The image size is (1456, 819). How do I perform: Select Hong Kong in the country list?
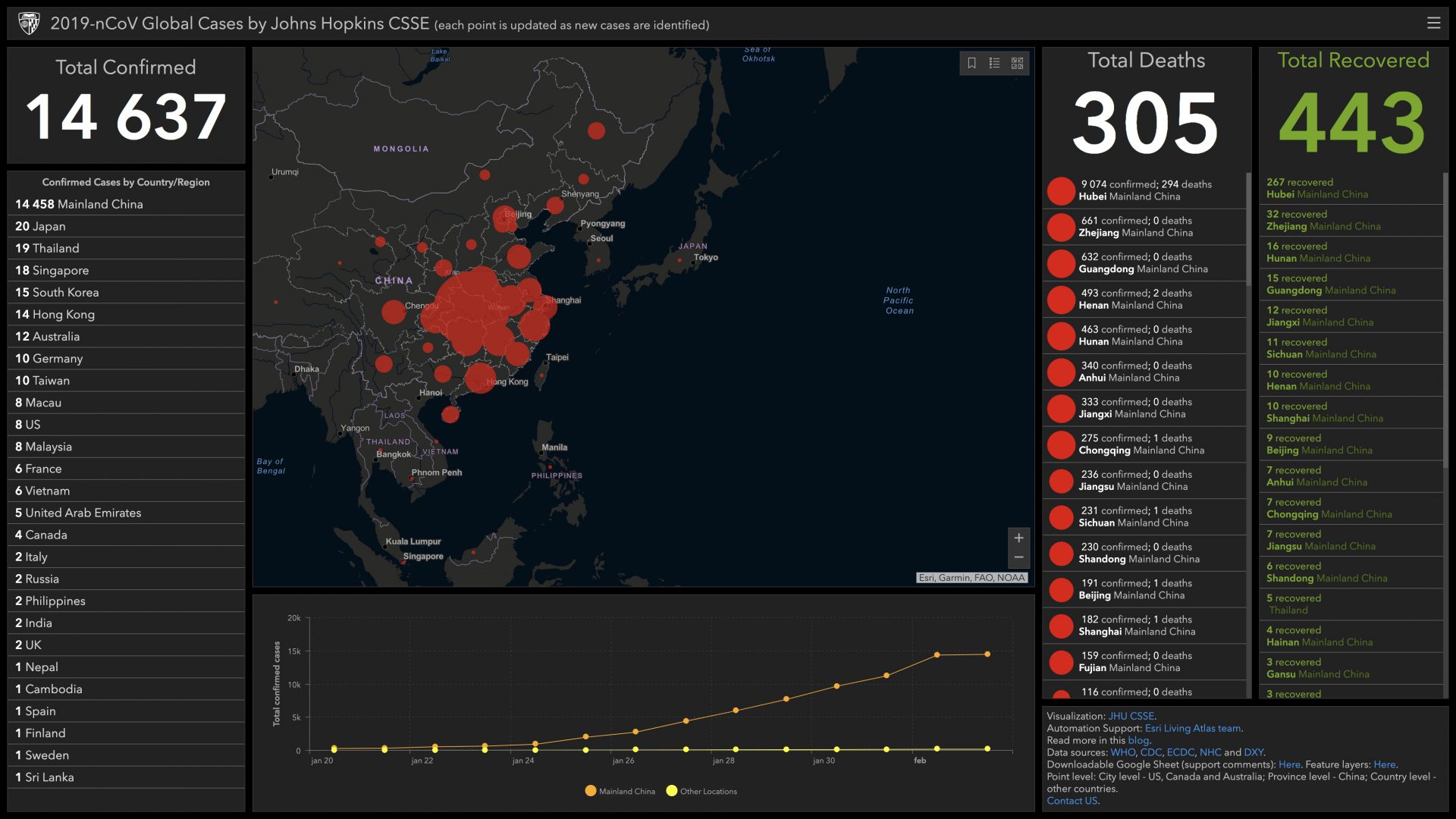pyautogui.click(x=126, y=314)
